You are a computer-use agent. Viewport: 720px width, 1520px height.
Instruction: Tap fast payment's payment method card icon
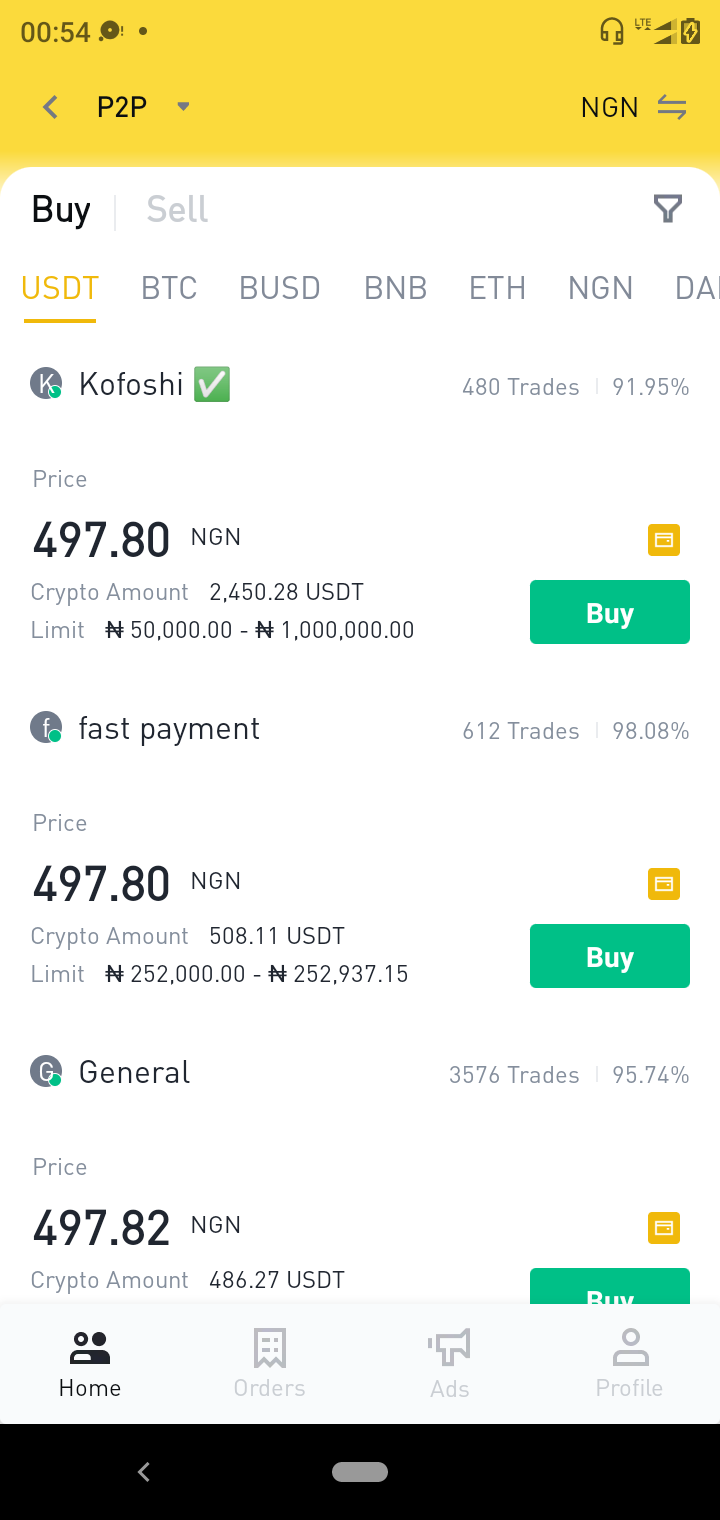coord(664,884)
